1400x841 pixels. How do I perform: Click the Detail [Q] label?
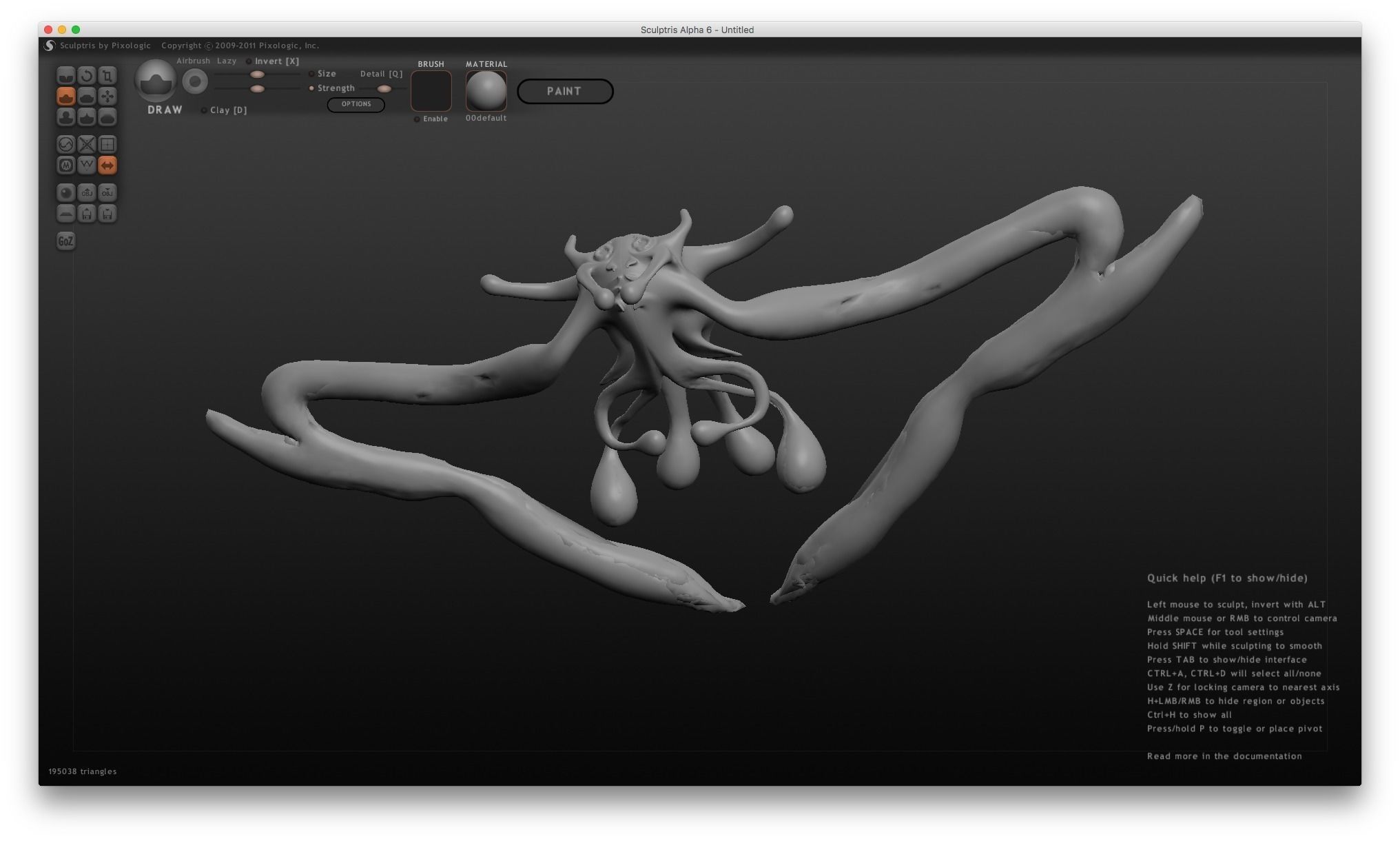pos(382,74)
